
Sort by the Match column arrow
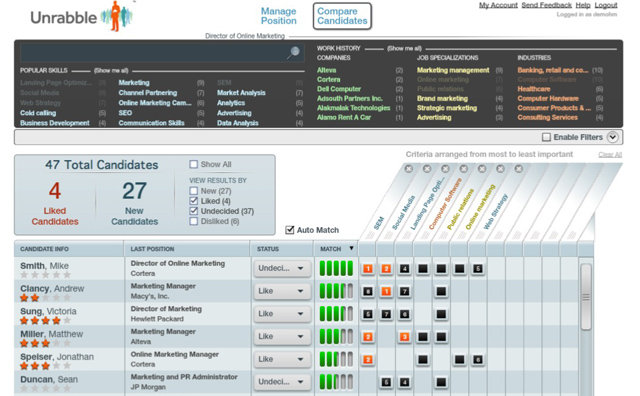tap(351, 248)
